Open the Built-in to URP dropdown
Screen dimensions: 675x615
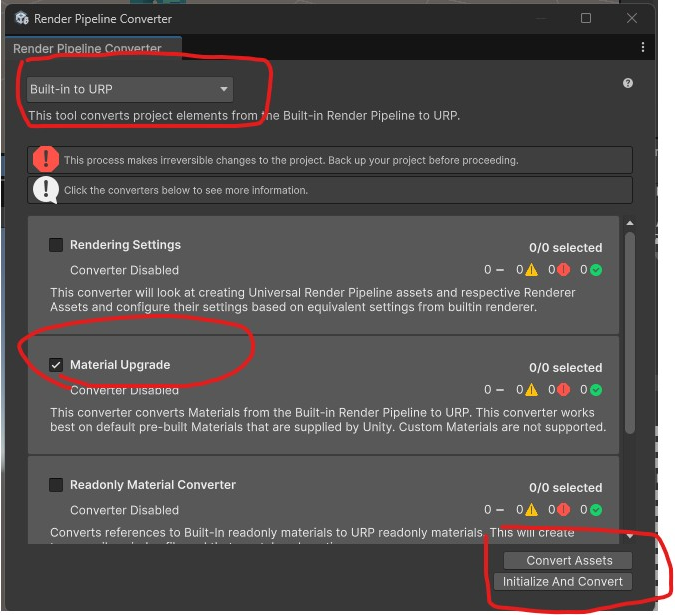130,89
